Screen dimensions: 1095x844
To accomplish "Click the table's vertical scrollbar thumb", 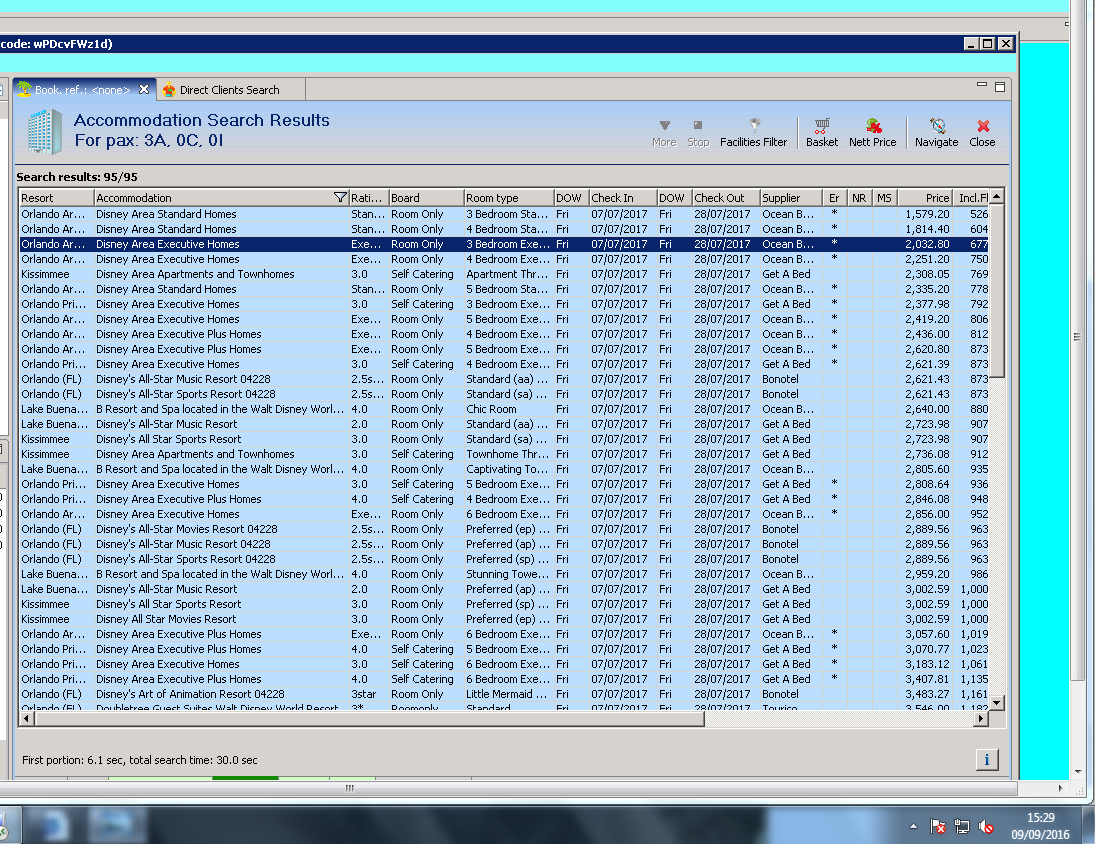I will click(997, 291).
